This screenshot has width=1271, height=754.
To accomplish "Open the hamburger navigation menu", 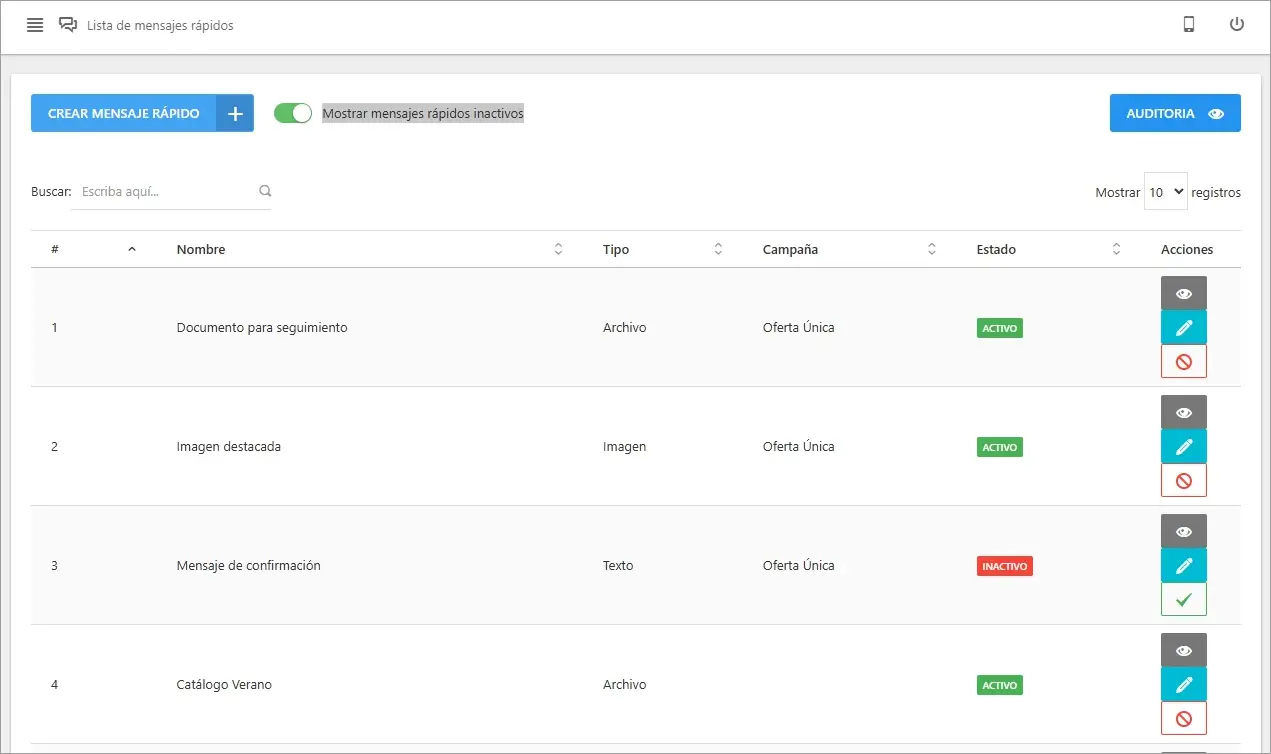I will [x=35, y=26].
